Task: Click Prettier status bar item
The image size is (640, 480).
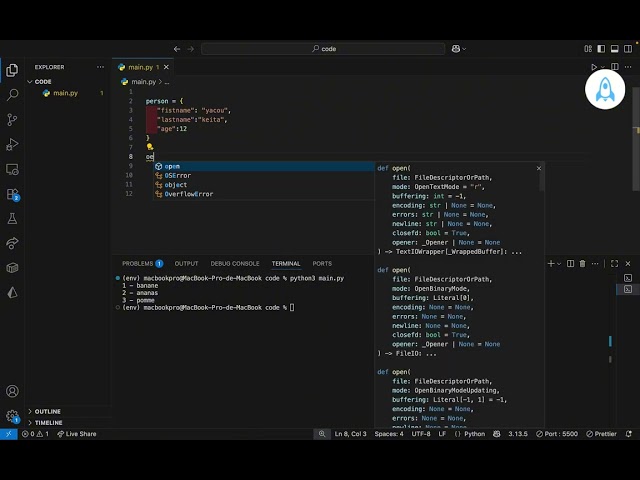Action: click(x=601, y=434)
